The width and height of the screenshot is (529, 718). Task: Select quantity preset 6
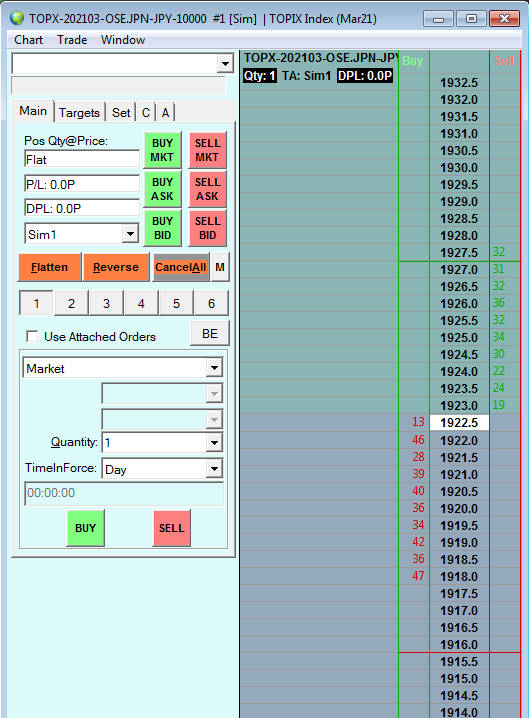(211, 303)
